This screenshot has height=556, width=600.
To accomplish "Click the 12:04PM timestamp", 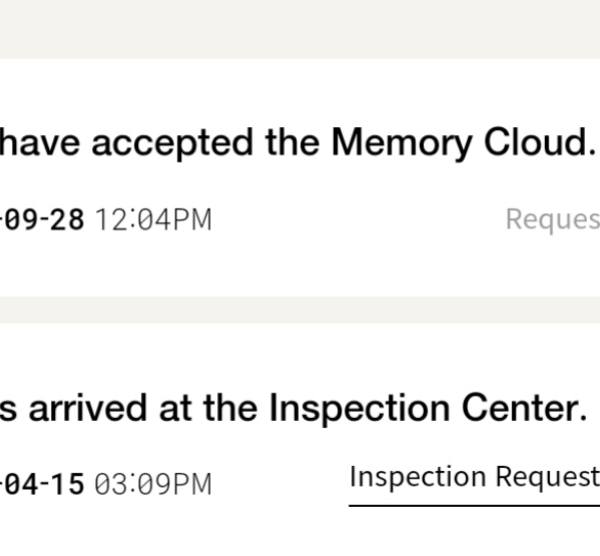I will [x=152, y=219].
